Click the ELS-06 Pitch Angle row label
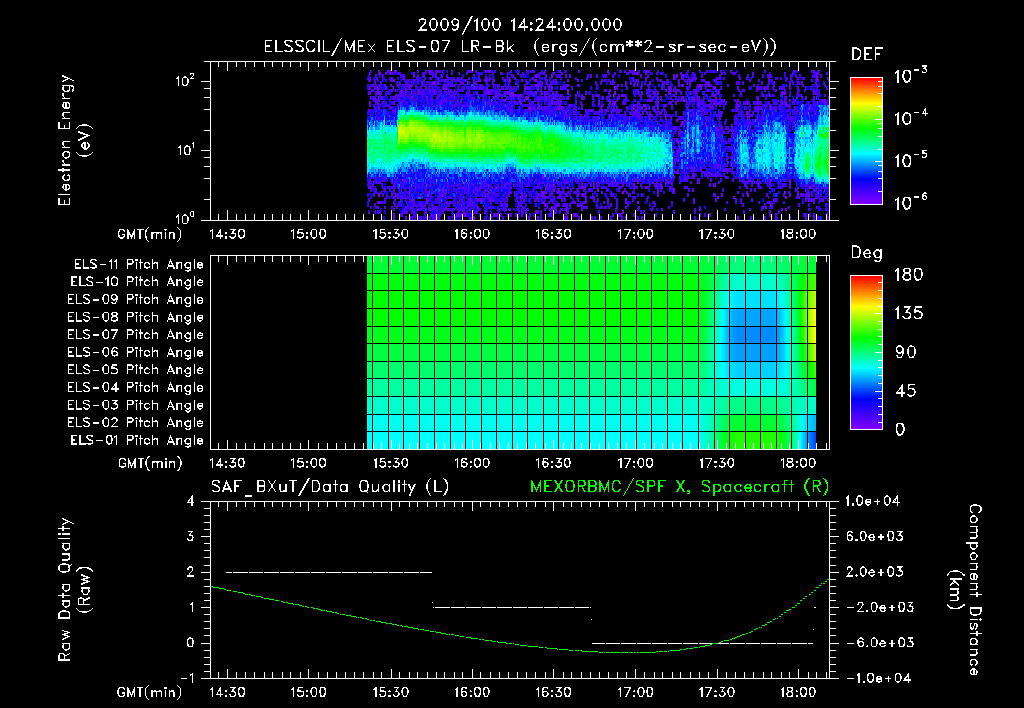 pyautogui.click(x=136, y=352)
